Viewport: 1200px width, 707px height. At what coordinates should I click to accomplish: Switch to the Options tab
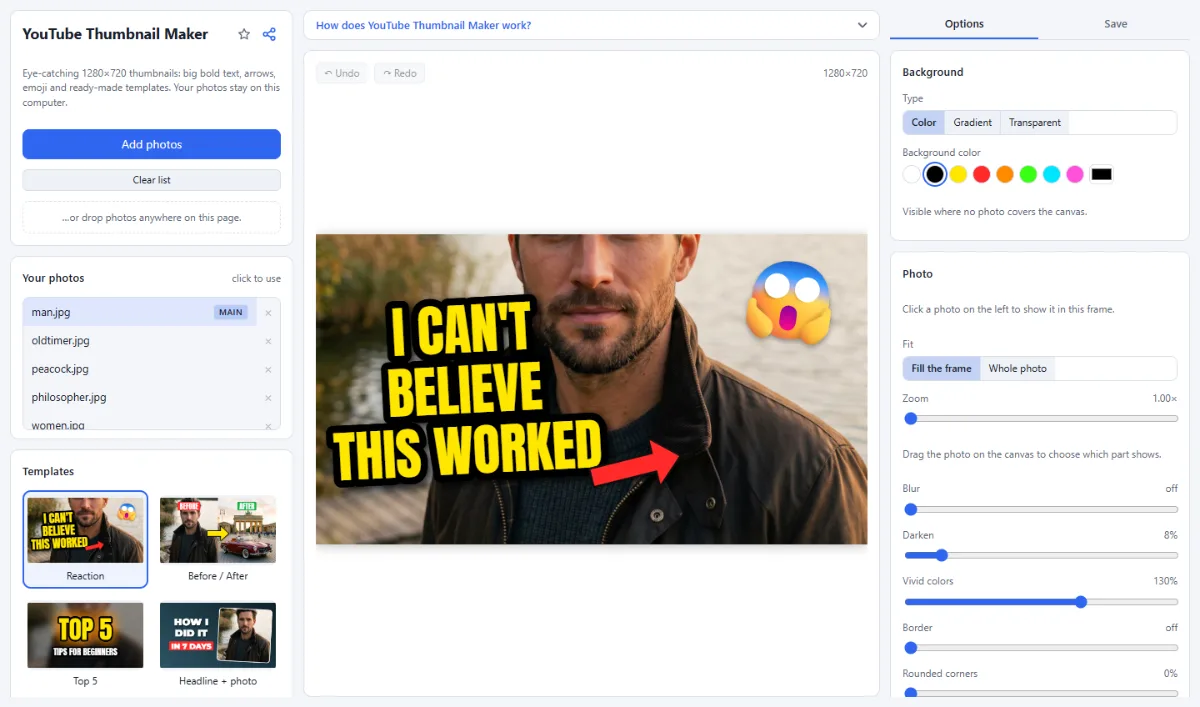(x=964, y=24)
